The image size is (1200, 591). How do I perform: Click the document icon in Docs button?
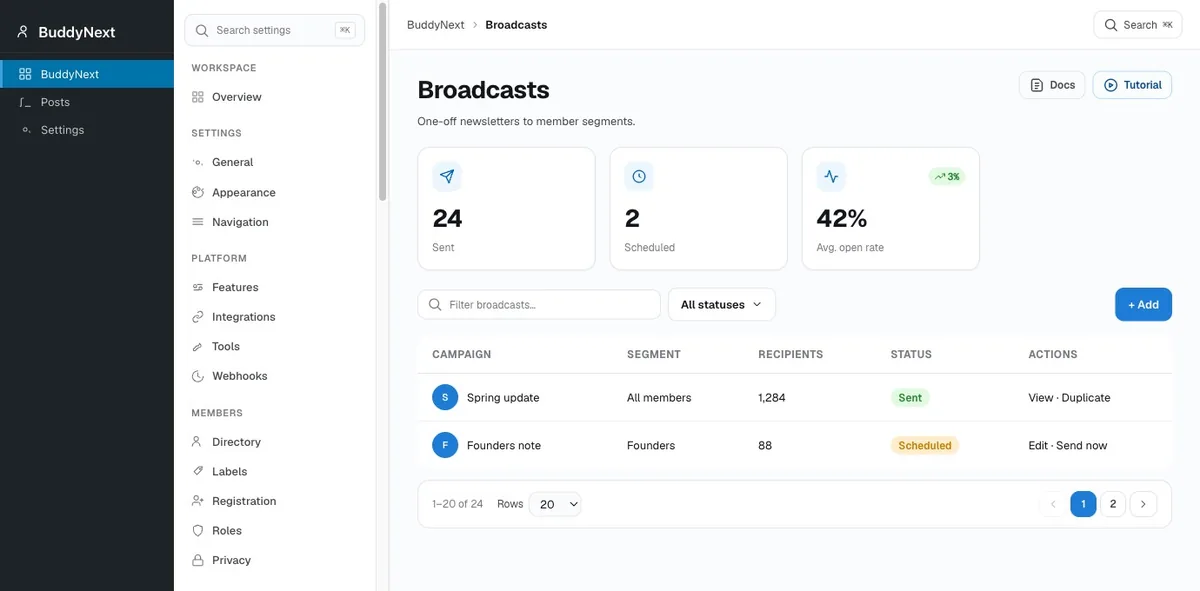pos(1037,85)
